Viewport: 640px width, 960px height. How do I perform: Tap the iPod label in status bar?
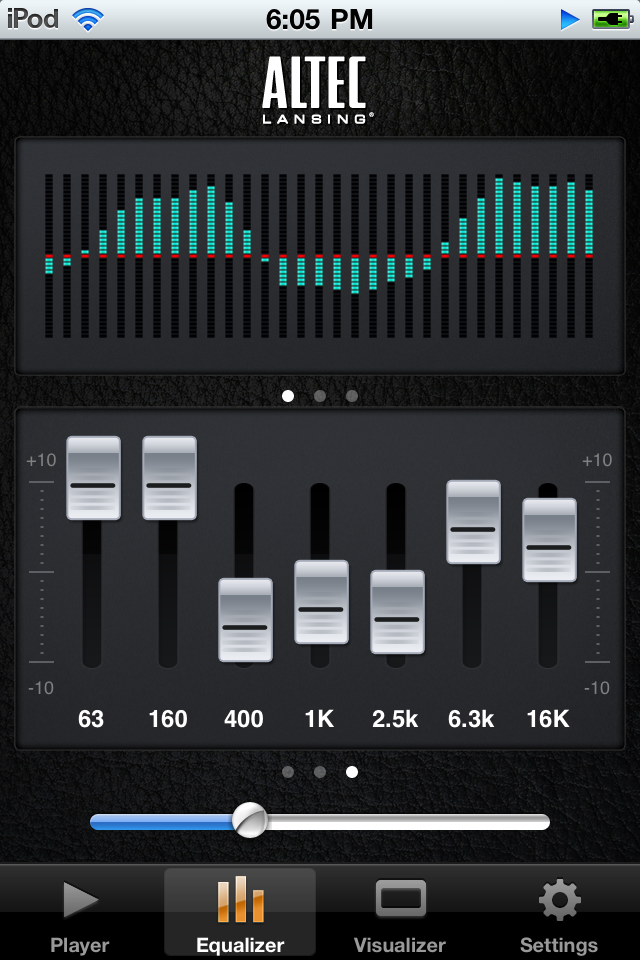(x=32, y=19)
